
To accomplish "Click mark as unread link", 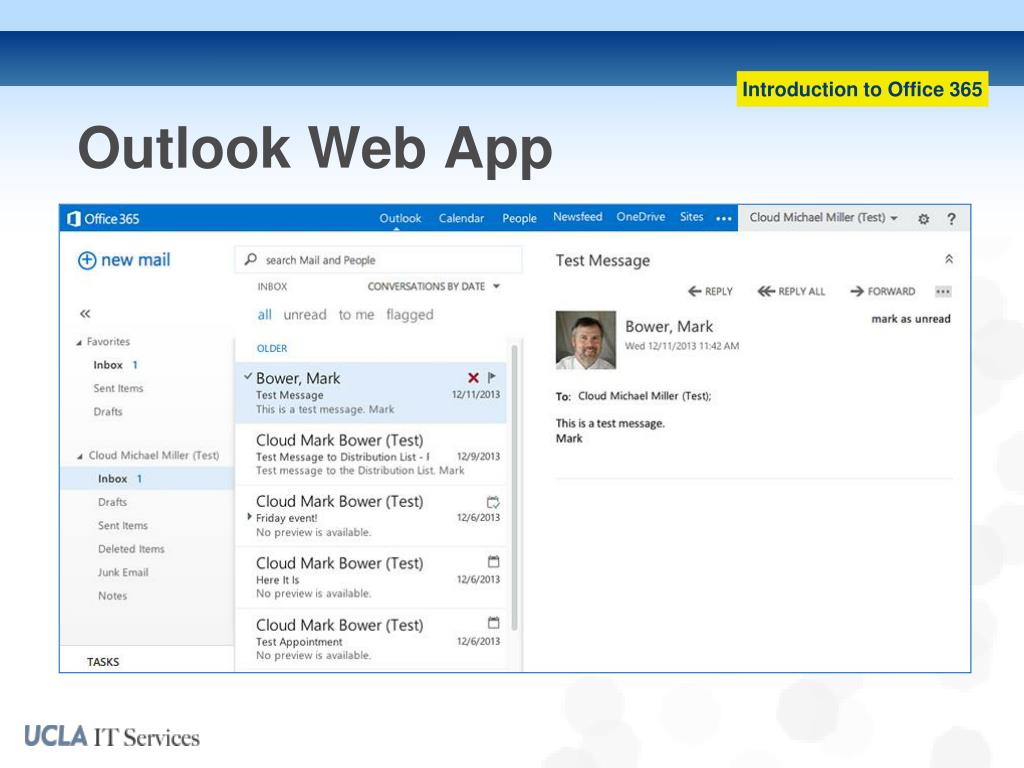I will pos(911,319).
